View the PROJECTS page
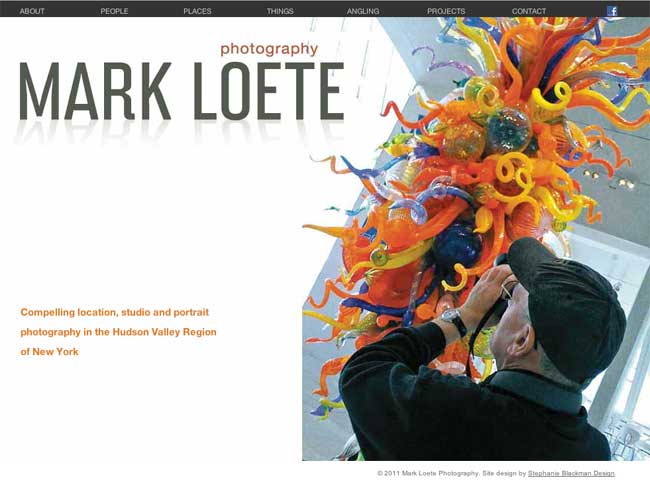 coord(446,11)
